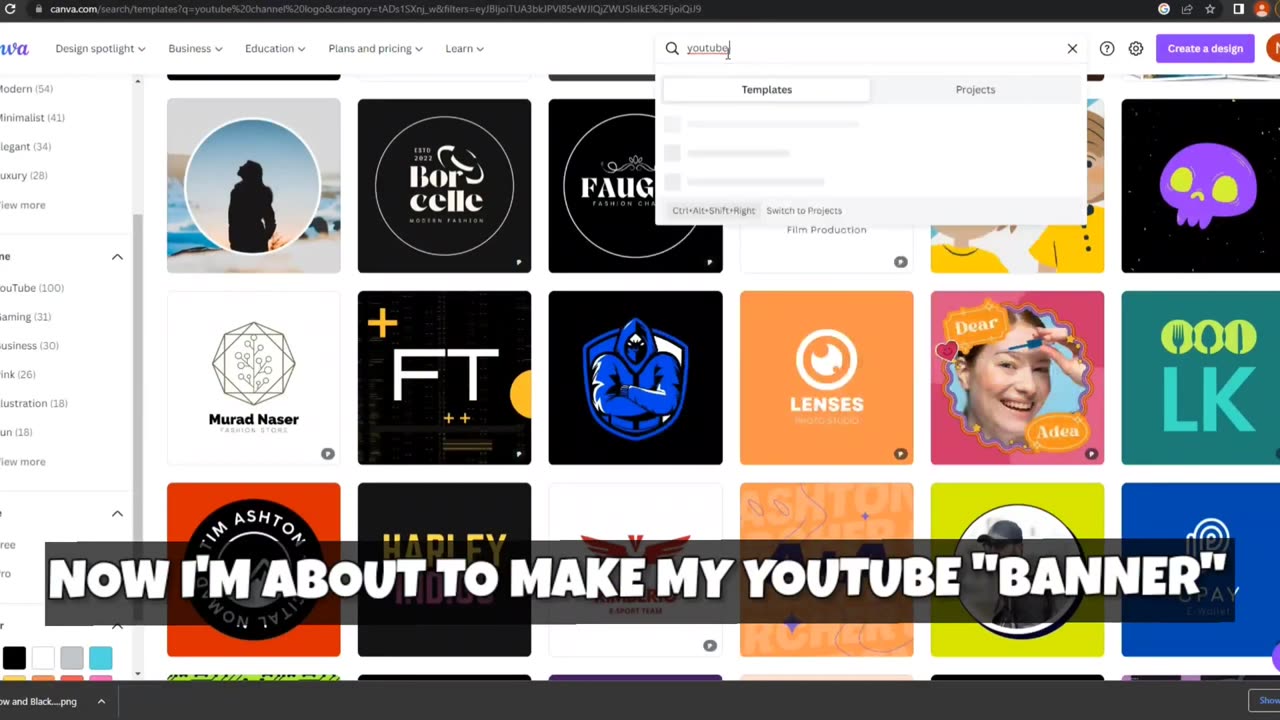
Task: Click the video badge on Lenses template
Action: pyautogui.click(x=900, y=454)
